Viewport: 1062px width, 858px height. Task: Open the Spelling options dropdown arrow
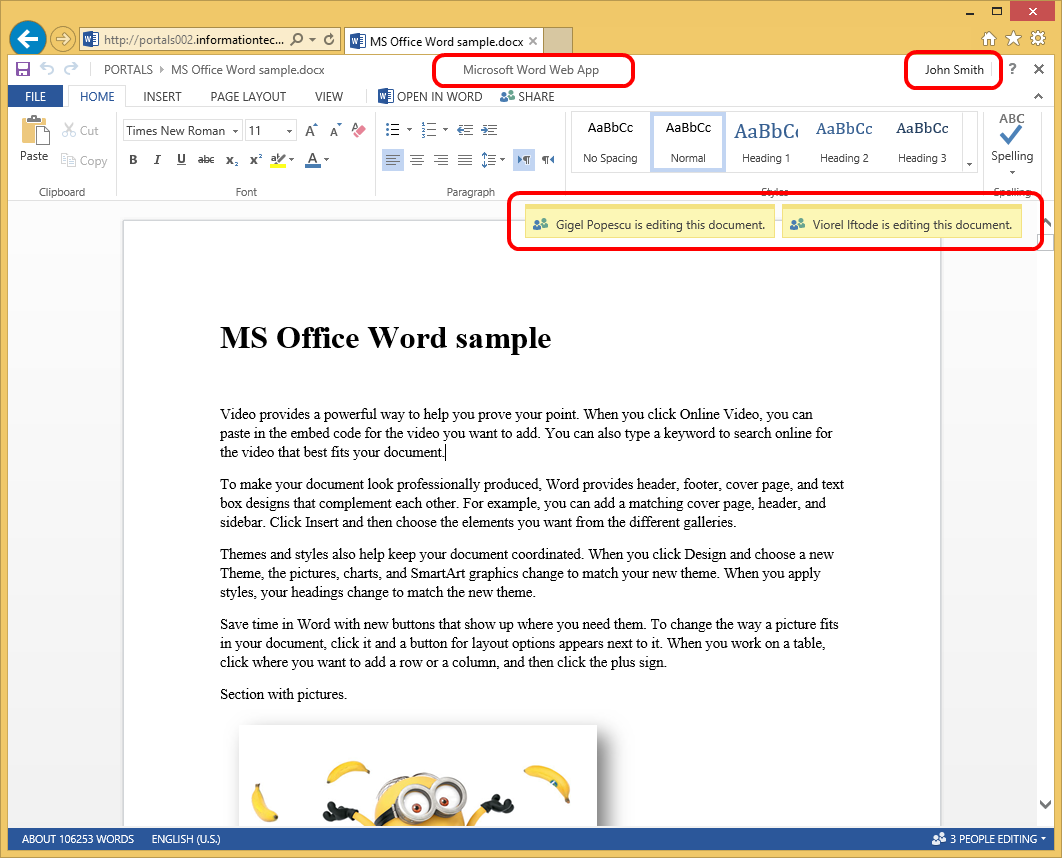point(1012,172)
